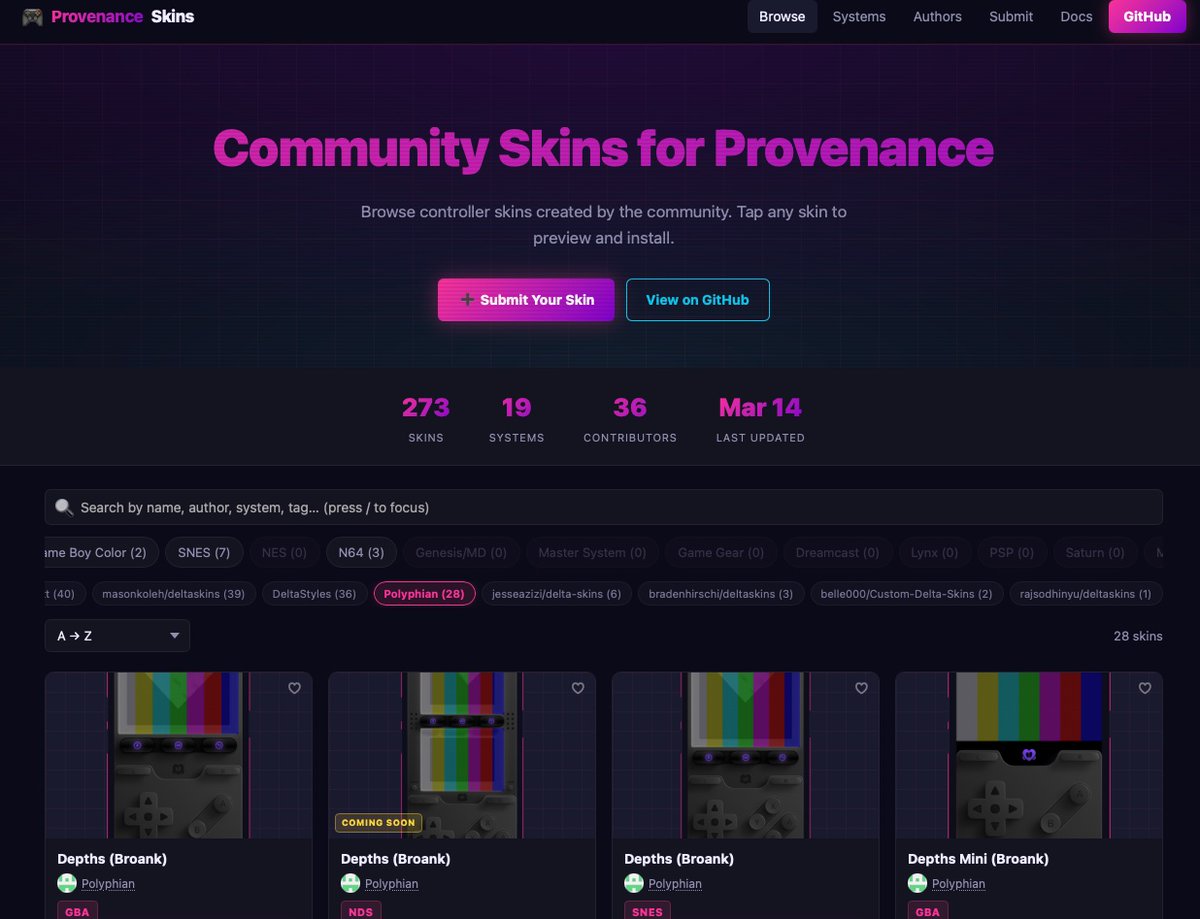Click Polyphian avatar on the NDS Depths card
The width and height of the screenshot is (1200, 919).
(350, 883)
